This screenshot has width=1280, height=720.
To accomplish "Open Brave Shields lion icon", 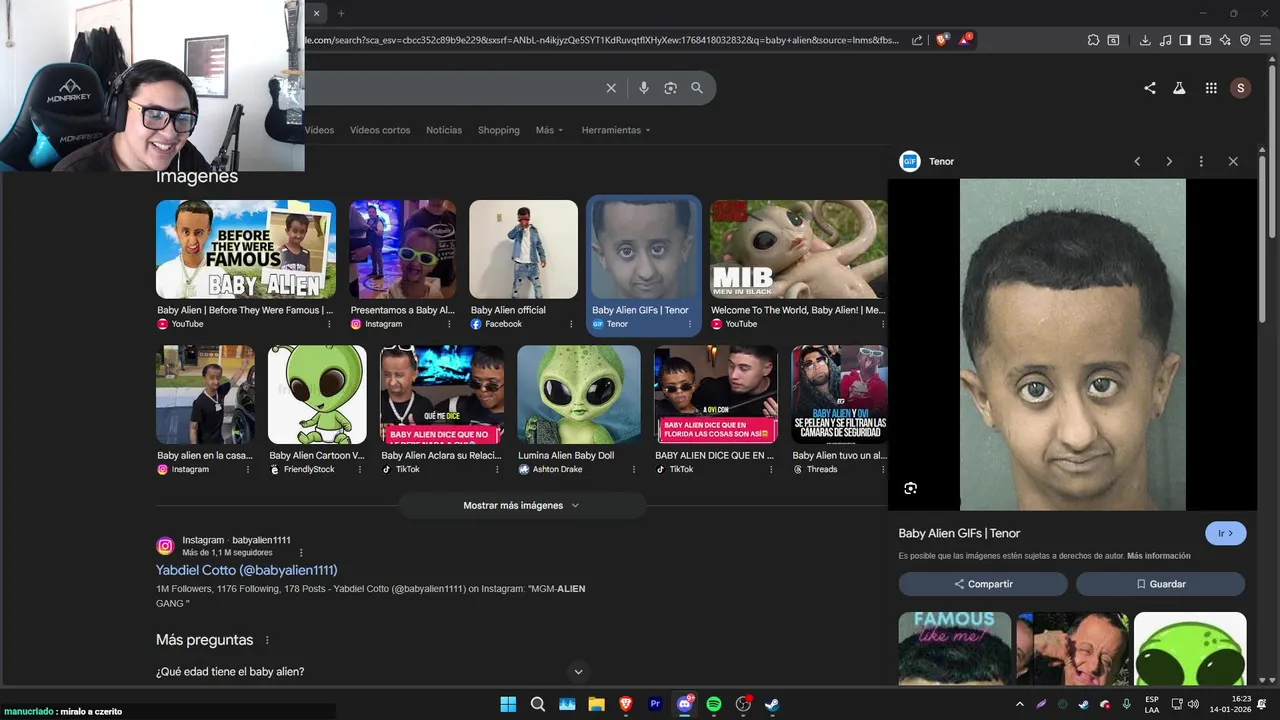I will point(942,40).
